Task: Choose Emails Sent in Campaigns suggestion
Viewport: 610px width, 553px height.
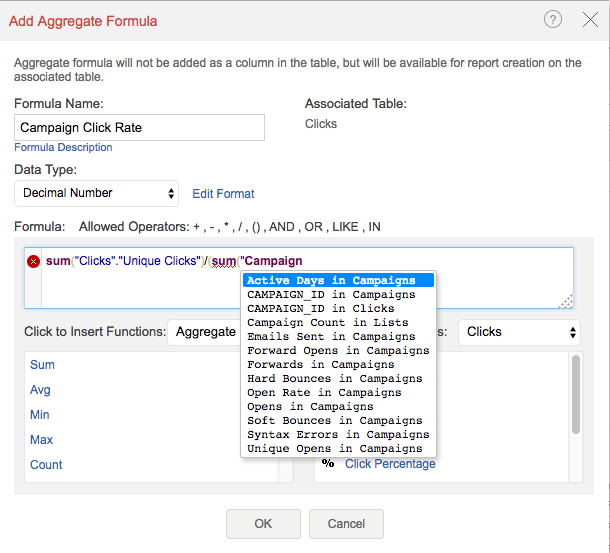Action: (331, 337)
